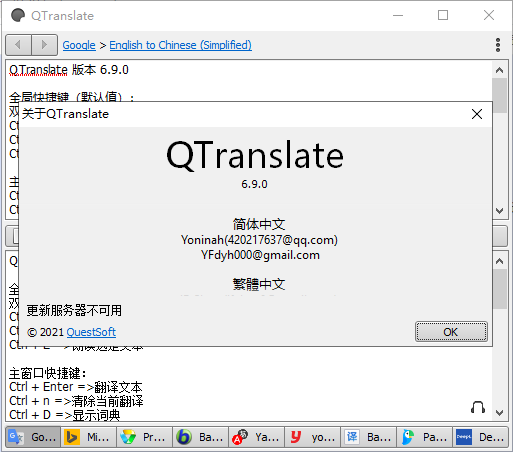
Task: Click the QTranslate application logo icon
Action: (x=18, y=15)
